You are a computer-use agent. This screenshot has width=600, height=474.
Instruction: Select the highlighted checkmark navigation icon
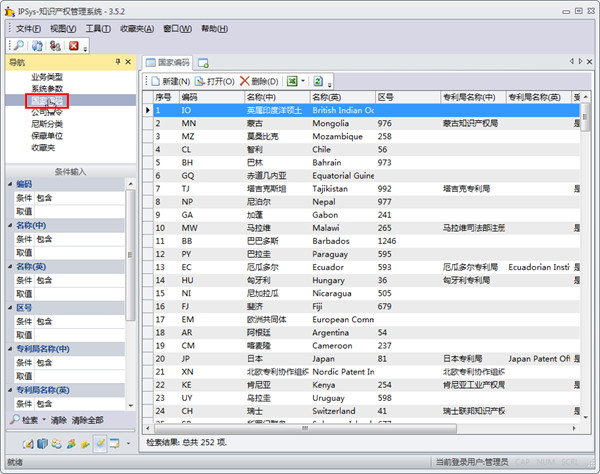pyautogui.click(x=100, y=444)
